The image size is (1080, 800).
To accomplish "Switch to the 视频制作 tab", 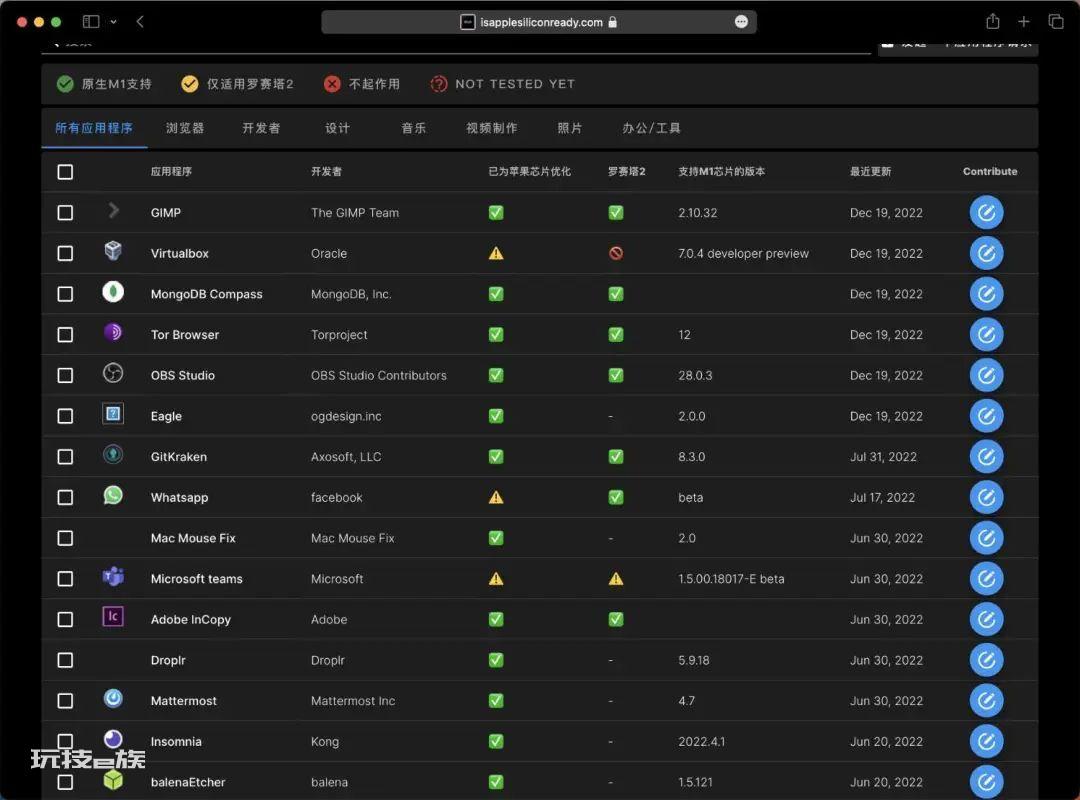I will pos(492,128).
